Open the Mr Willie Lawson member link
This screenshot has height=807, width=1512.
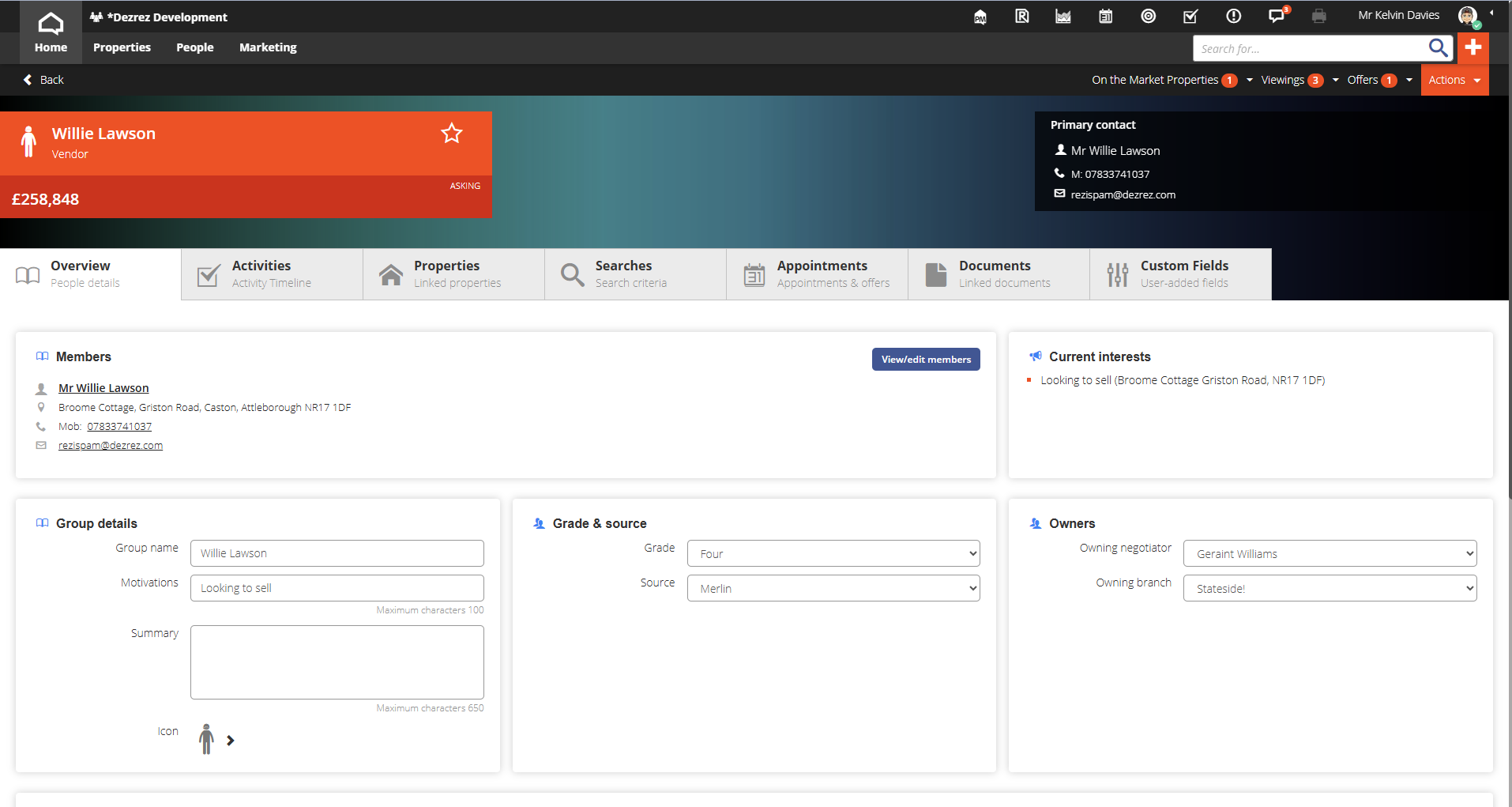103,388
